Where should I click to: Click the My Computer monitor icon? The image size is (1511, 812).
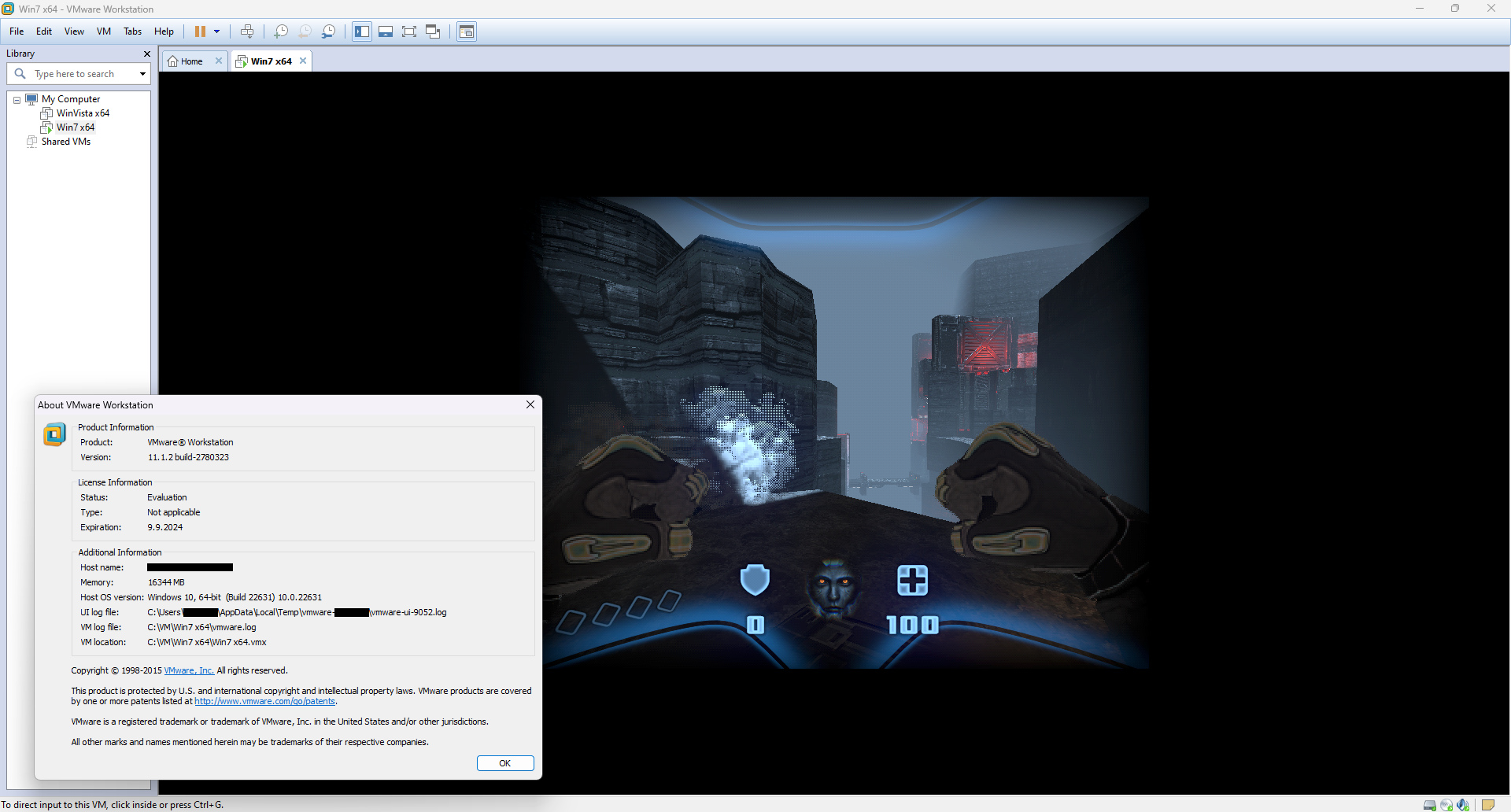point(31,99)
